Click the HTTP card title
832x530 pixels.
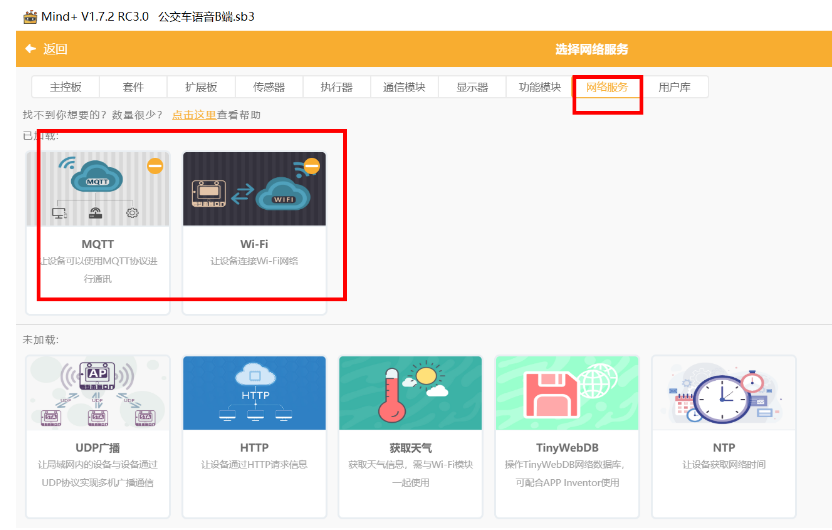click(x=254, y=448)
